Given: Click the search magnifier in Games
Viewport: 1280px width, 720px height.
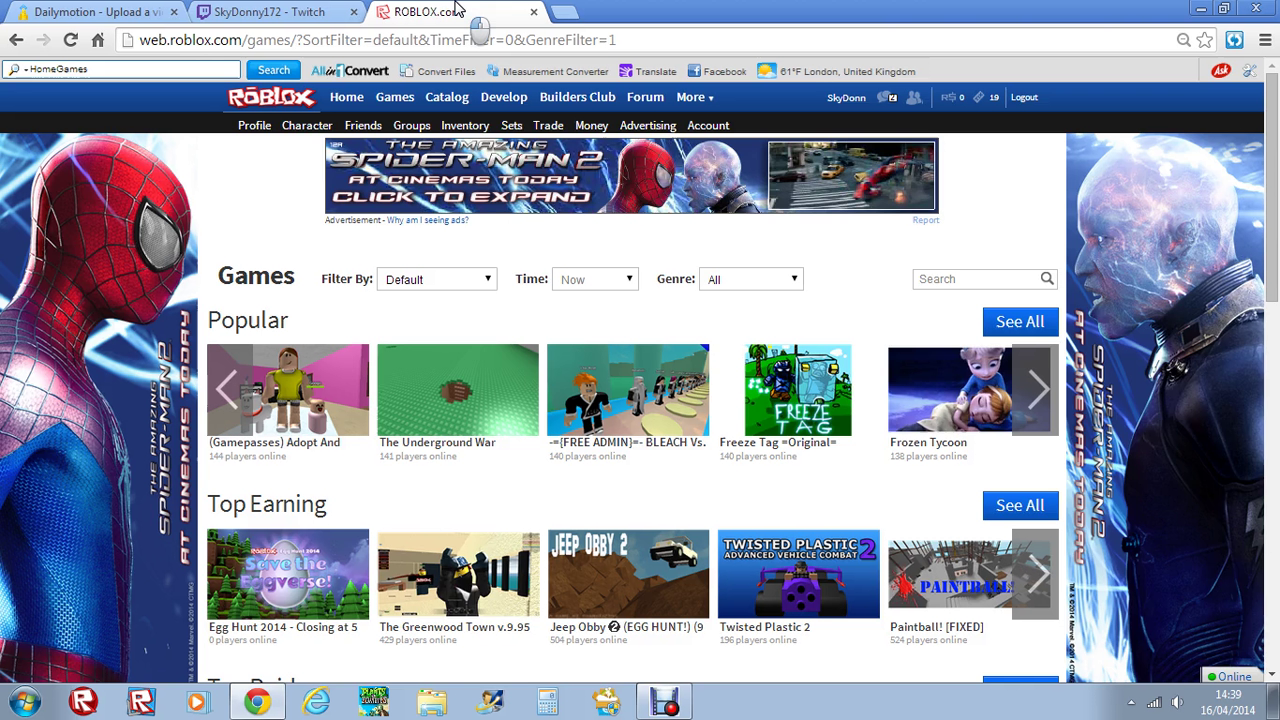Looking at the screenshot, I should [x=1046, y=279].
